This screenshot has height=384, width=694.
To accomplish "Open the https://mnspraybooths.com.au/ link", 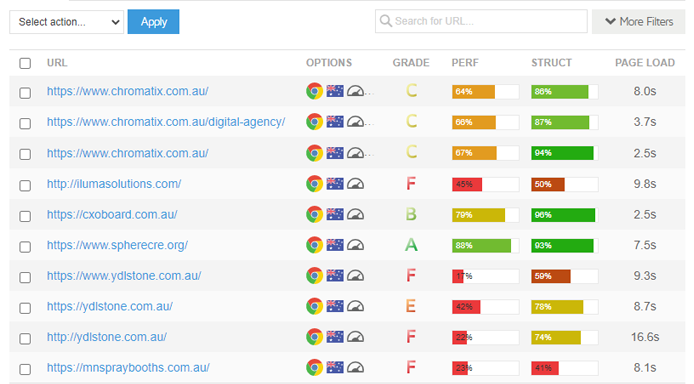I will click(128, 368).
